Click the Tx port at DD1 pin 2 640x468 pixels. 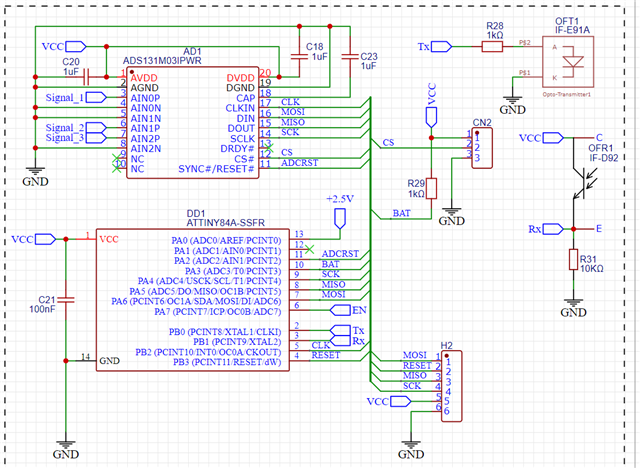point(340,330)
